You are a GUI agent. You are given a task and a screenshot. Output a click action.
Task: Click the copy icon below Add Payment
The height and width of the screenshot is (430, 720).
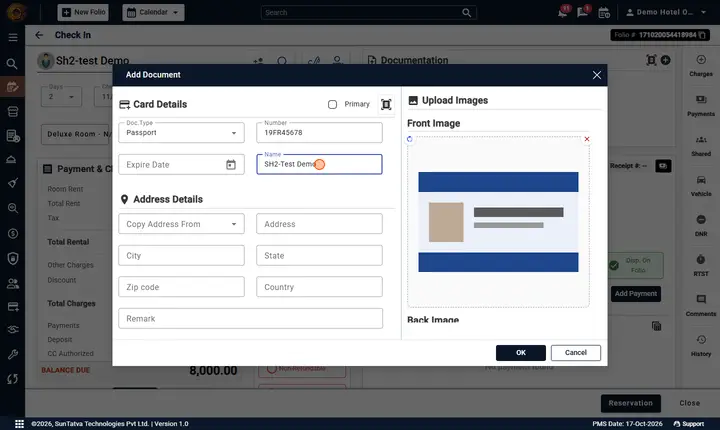(657, 326)
